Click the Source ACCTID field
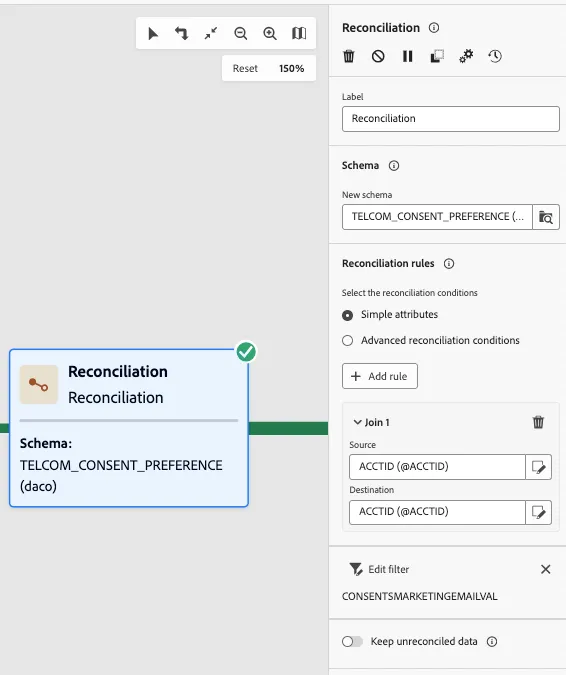 point(437,467)
